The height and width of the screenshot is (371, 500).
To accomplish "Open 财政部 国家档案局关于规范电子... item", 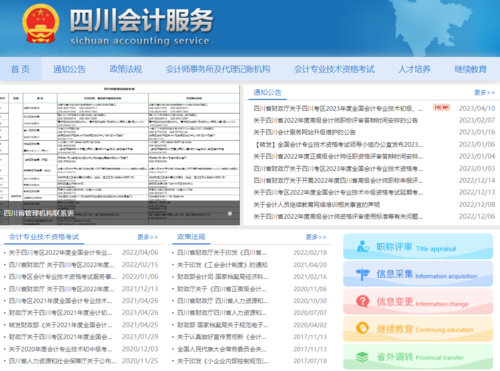I will click(x=222, y=325).
